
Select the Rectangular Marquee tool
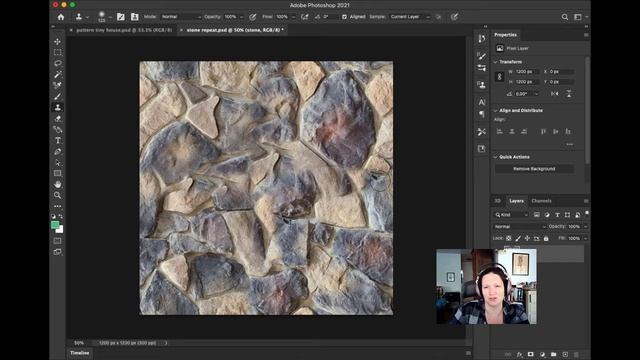coord(58,52)
